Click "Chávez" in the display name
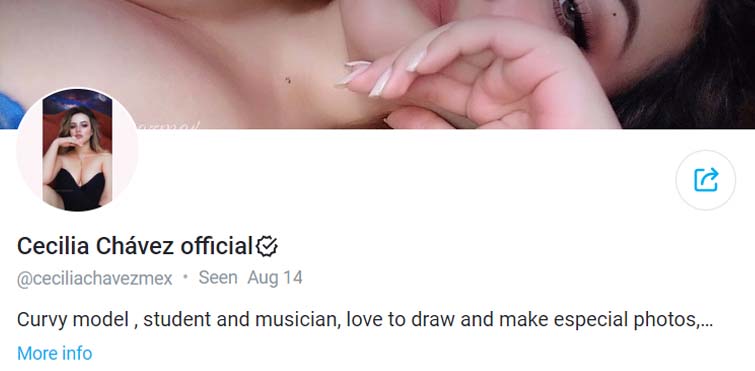Viewport: 755px width, 371px height. pyautogui.click(x=135, y=246)
